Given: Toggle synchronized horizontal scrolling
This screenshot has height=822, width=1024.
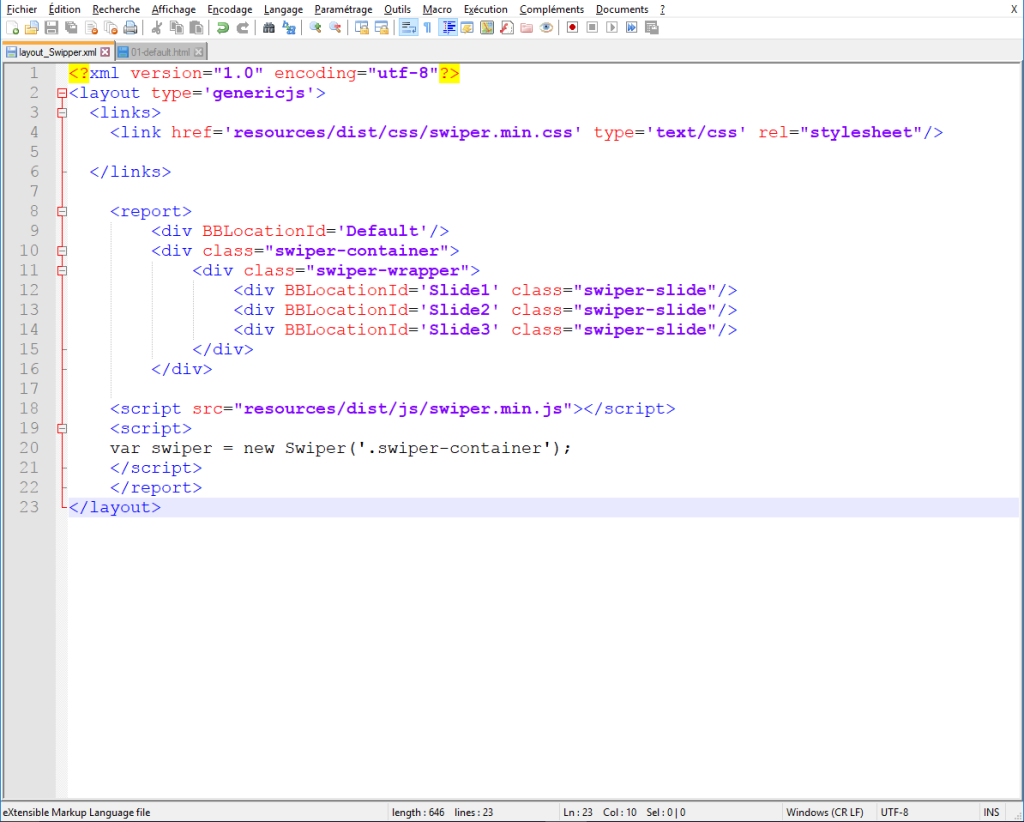Looking at the screenshot, I should [x=381, y=27].
